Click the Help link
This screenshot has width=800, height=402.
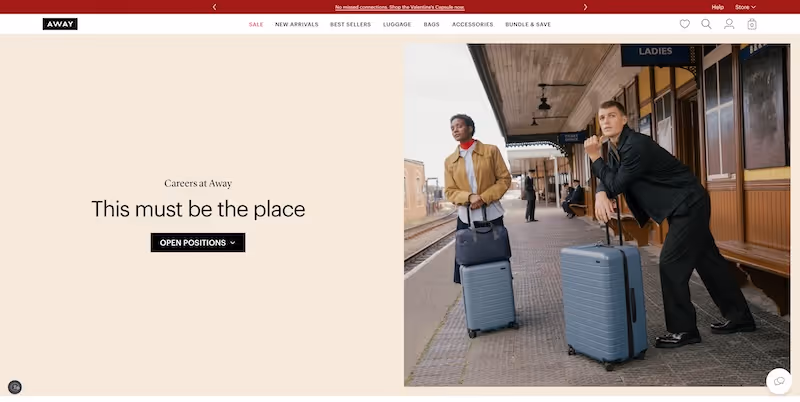point(717,7)
